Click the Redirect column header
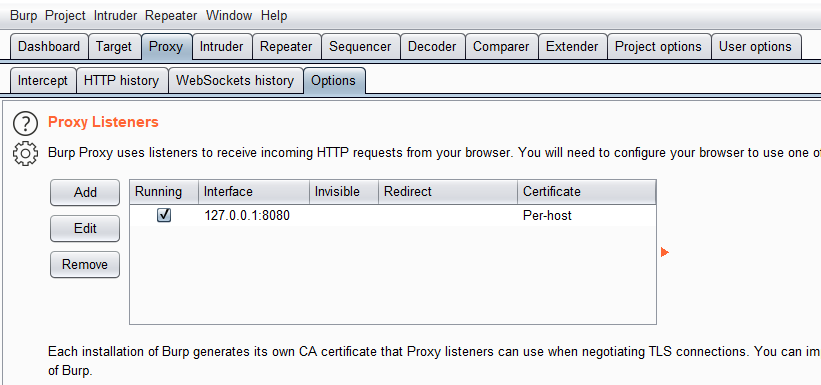Screen dimensions: 821x385 pos(448,192)
